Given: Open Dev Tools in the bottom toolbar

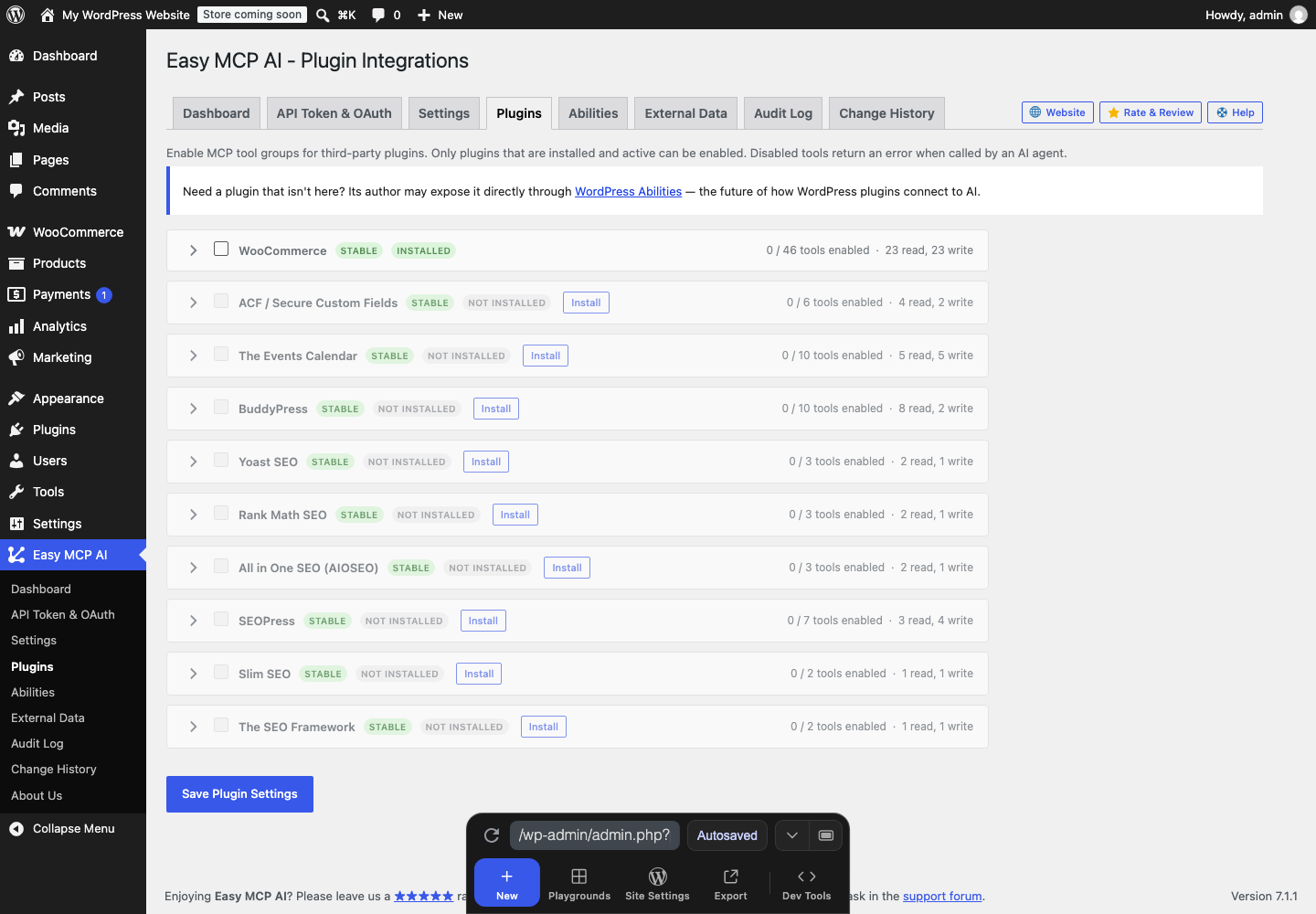Looking at the screenshot, I should pos(807,884).
